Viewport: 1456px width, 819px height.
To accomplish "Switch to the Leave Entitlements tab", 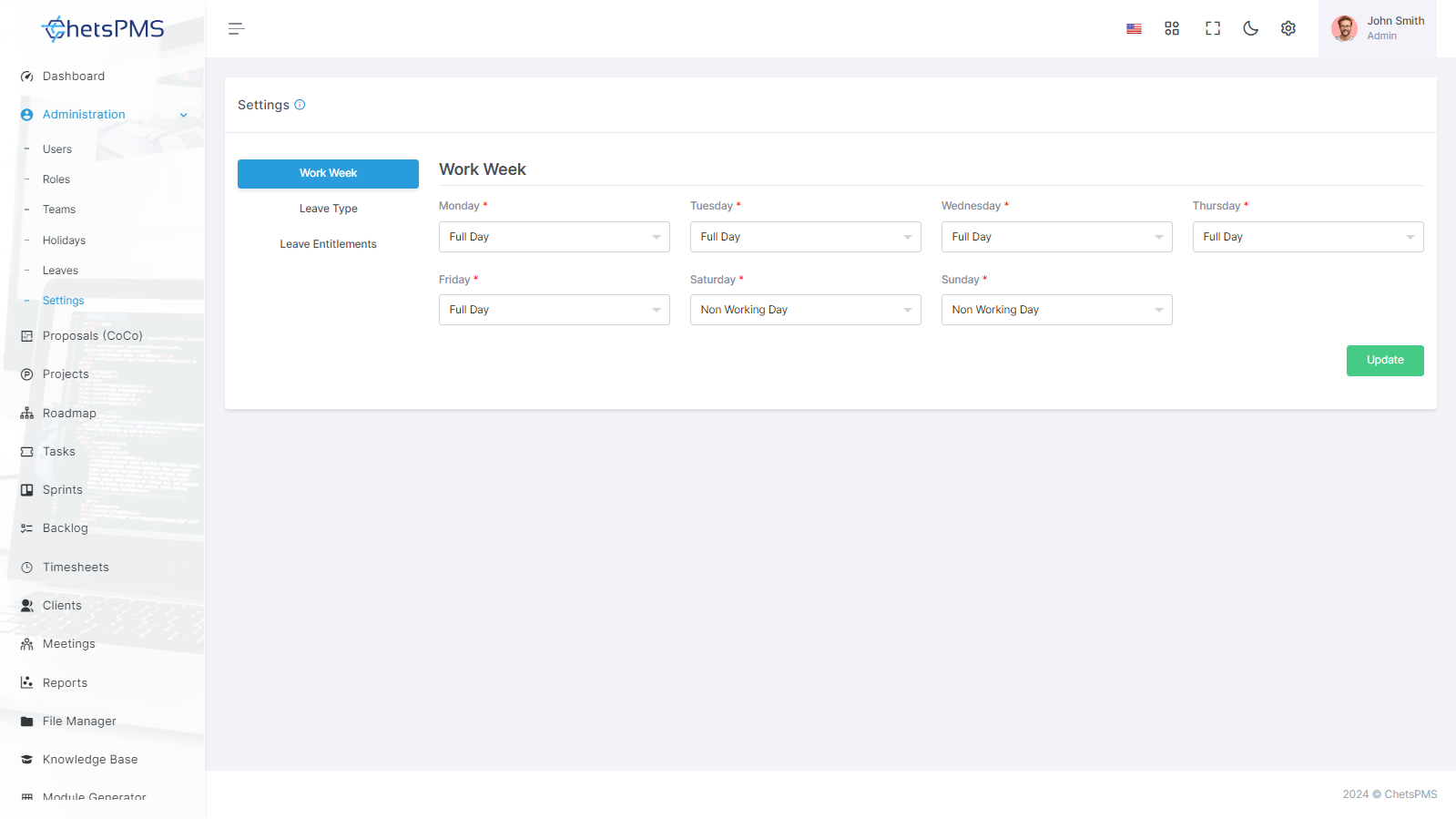I will click(x=328, y=244).
